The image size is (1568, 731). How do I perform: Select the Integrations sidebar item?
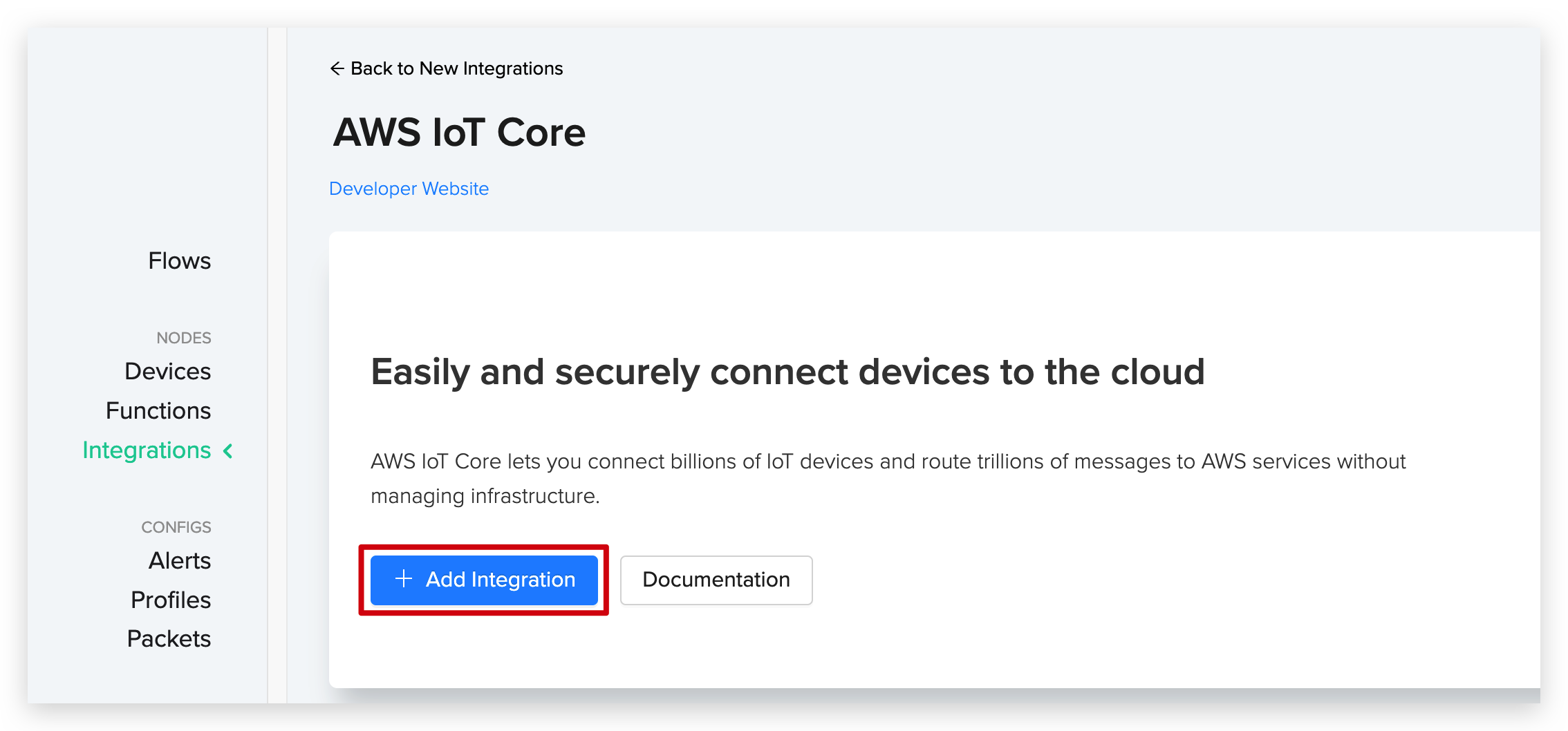(147, 450)
